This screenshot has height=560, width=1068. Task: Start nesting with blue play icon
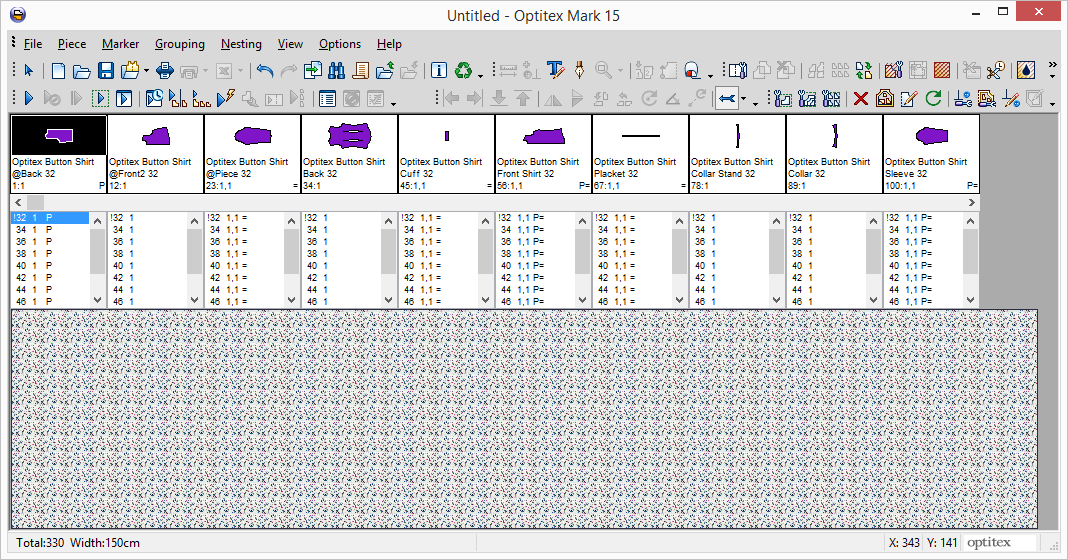29,99
